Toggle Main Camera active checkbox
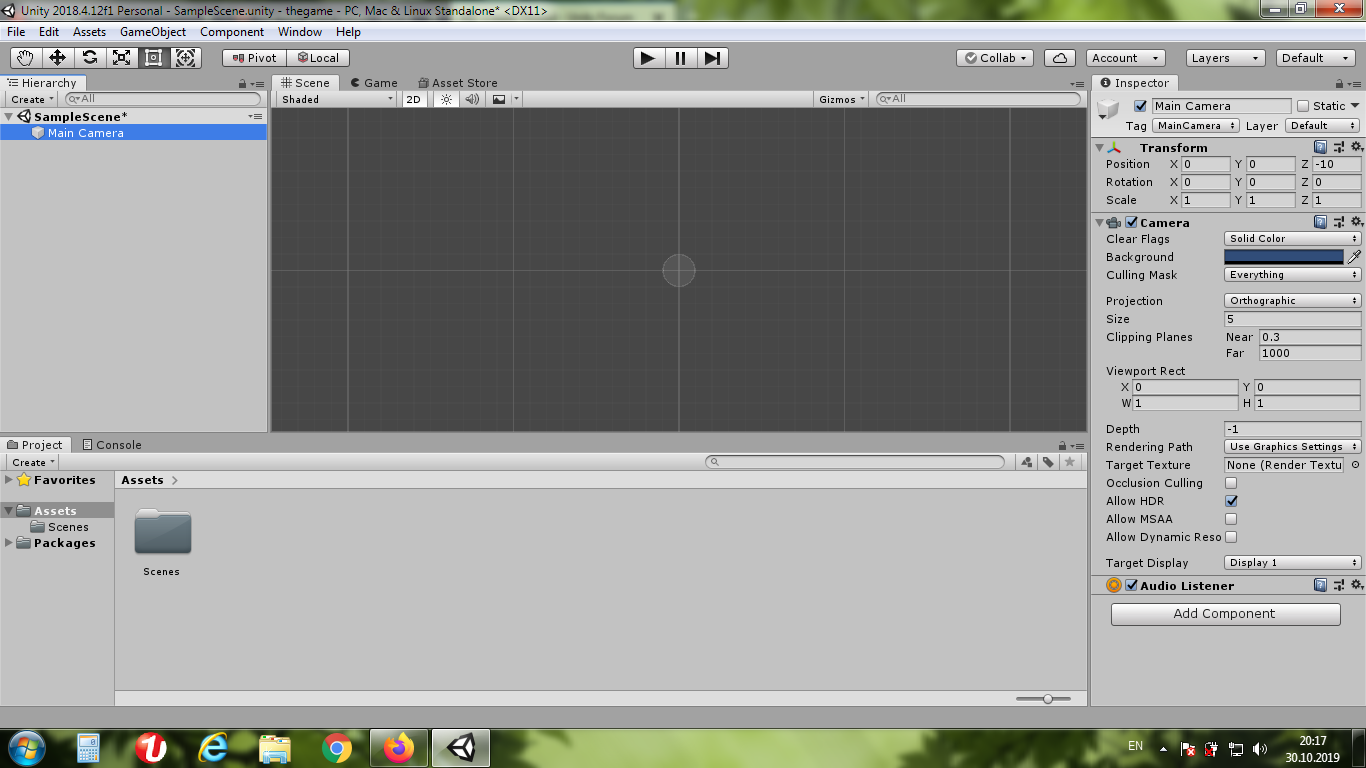 [x=1140, y=106]
